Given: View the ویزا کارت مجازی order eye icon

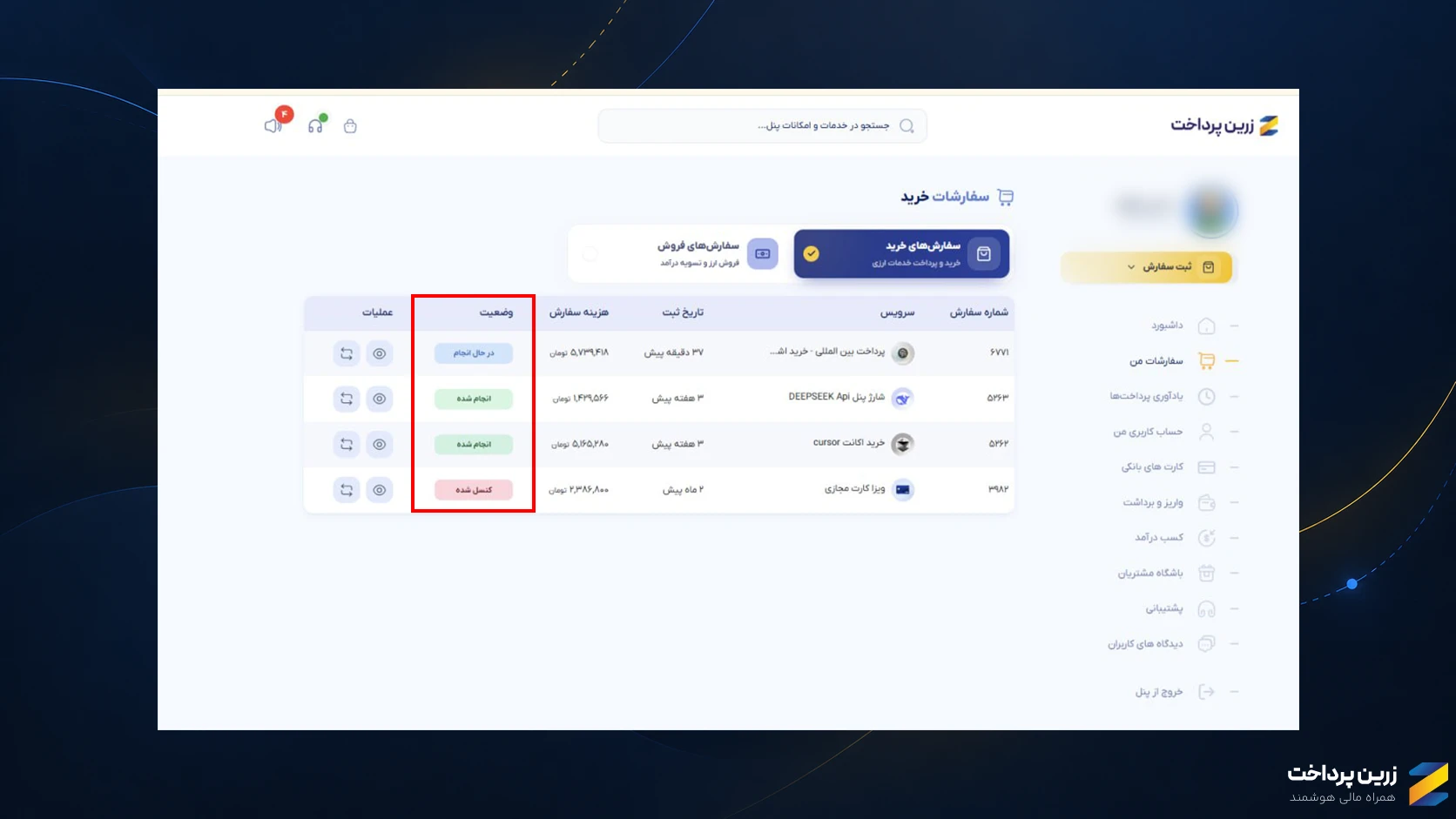Looking at the screenshot, I should point(380,490).
